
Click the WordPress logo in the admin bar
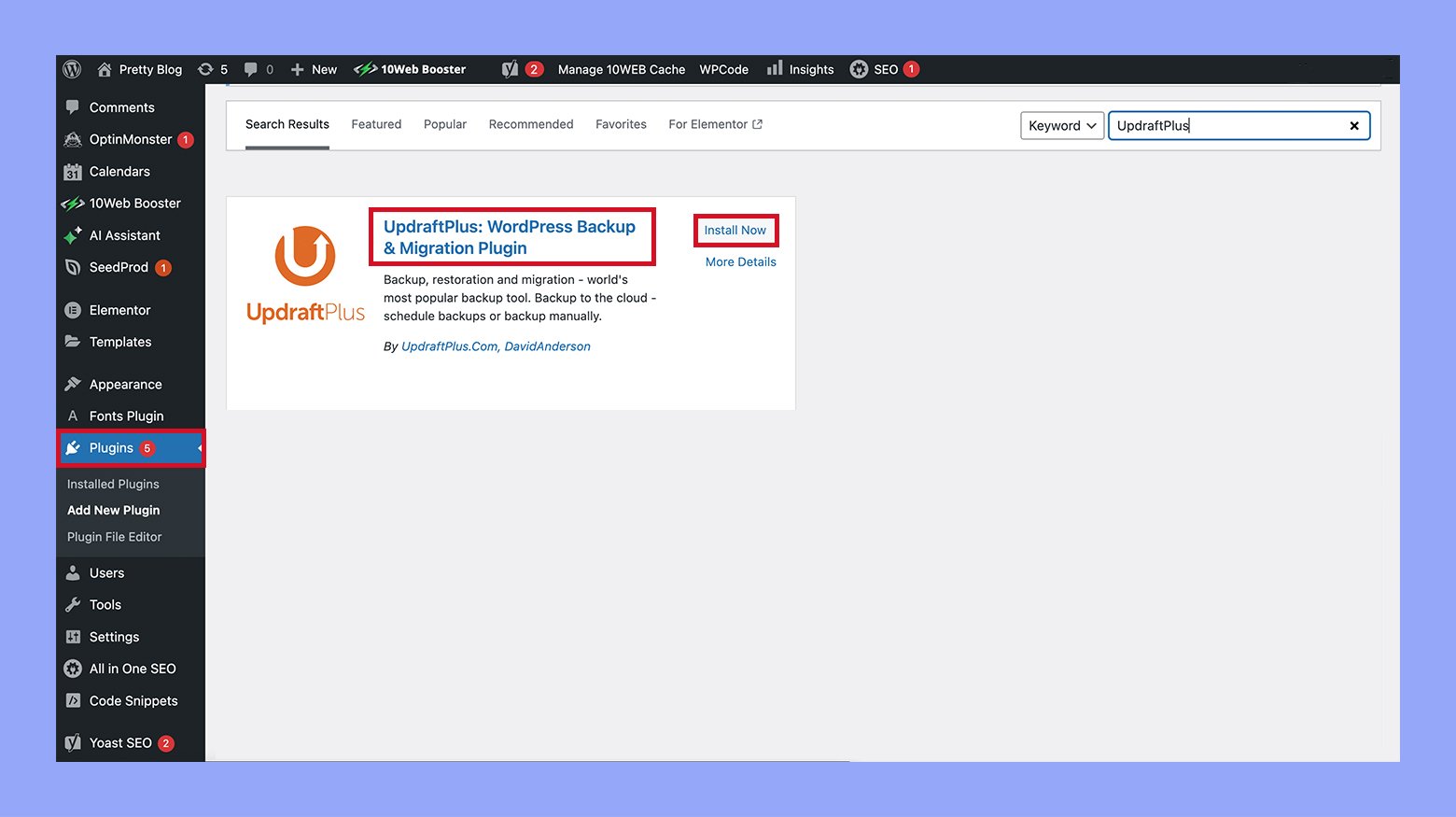(x=73, y=69)
